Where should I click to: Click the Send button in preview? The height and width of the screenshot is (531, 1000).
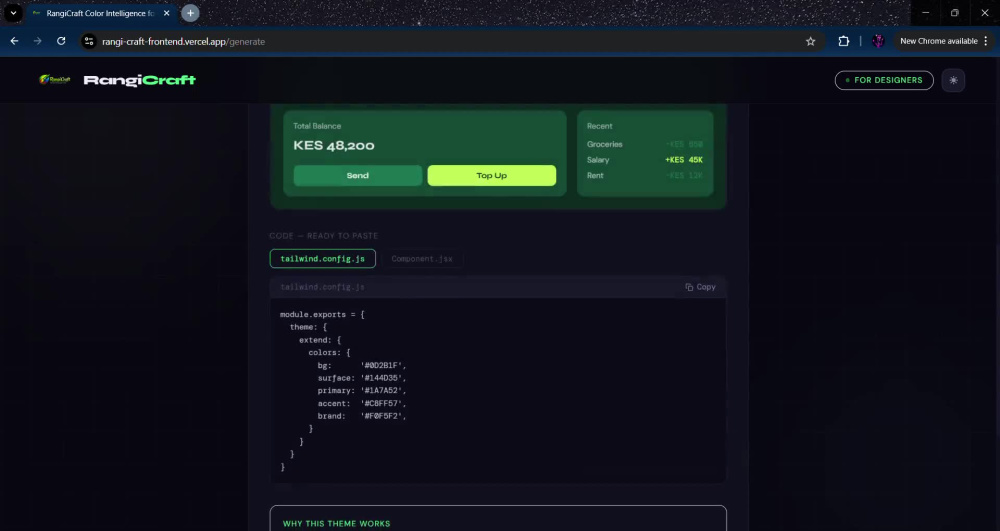point(358,175)
